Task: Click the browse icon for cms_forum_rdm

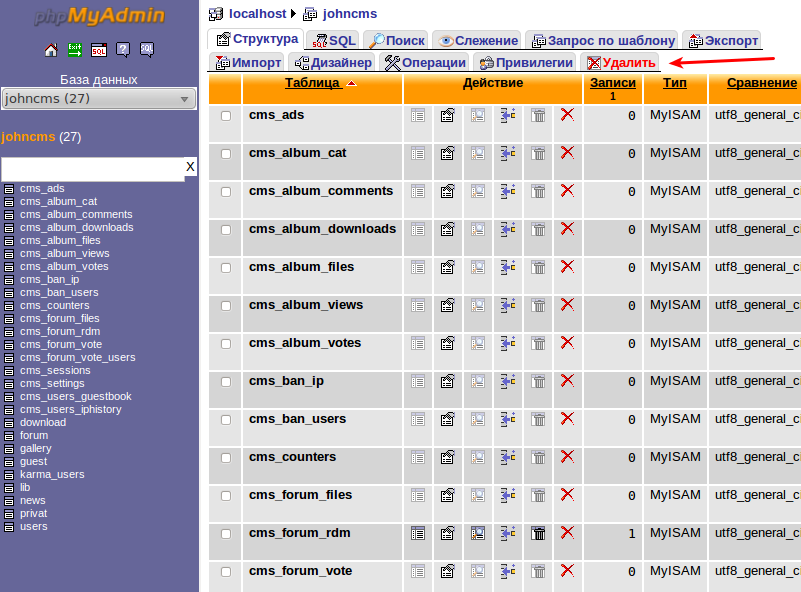Action: coord(418,534)
